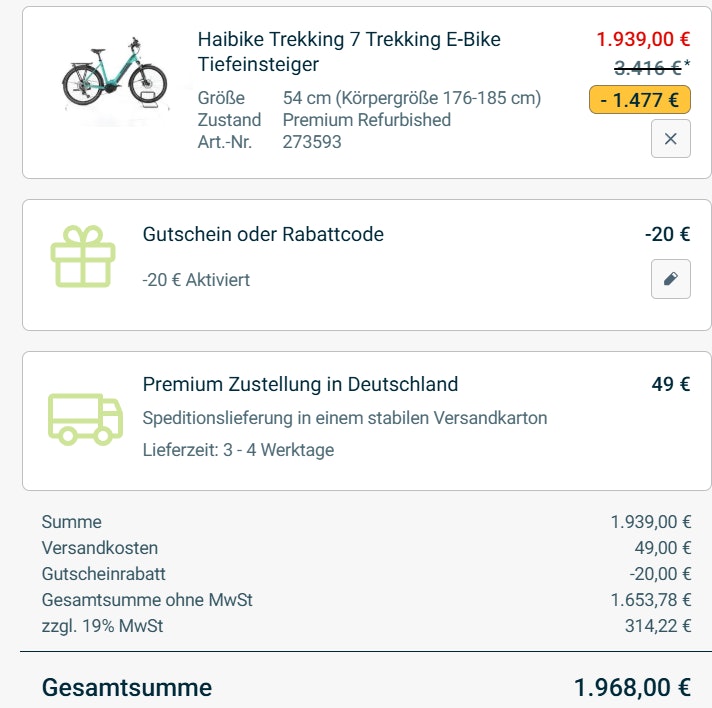This screenshot has width=712, height=708.
Task: Click the Lieferzeit 3 - 4 Werktage text
Action: [238, 450]
